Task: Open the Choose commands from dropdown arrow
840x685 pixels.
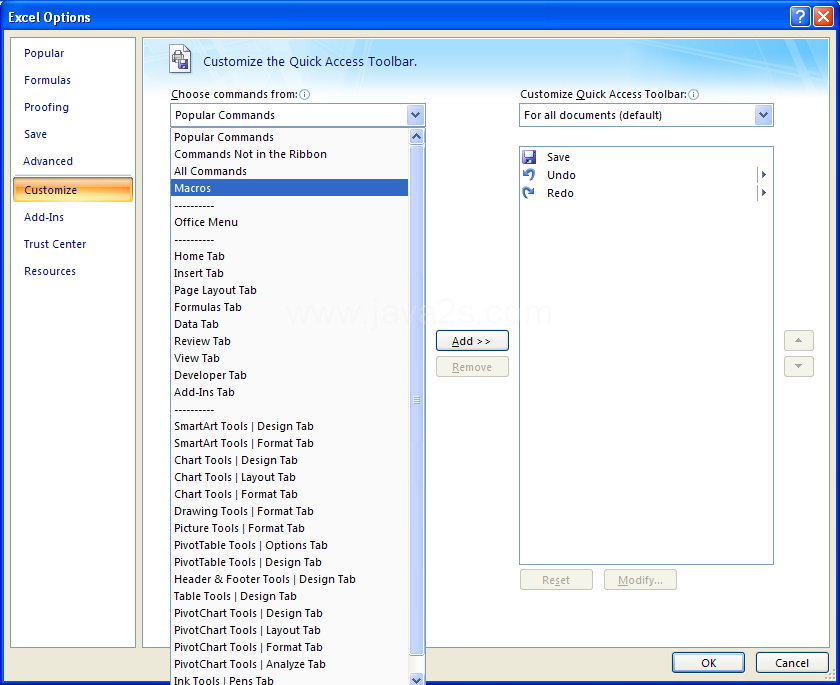Action: tap(415, 115)
